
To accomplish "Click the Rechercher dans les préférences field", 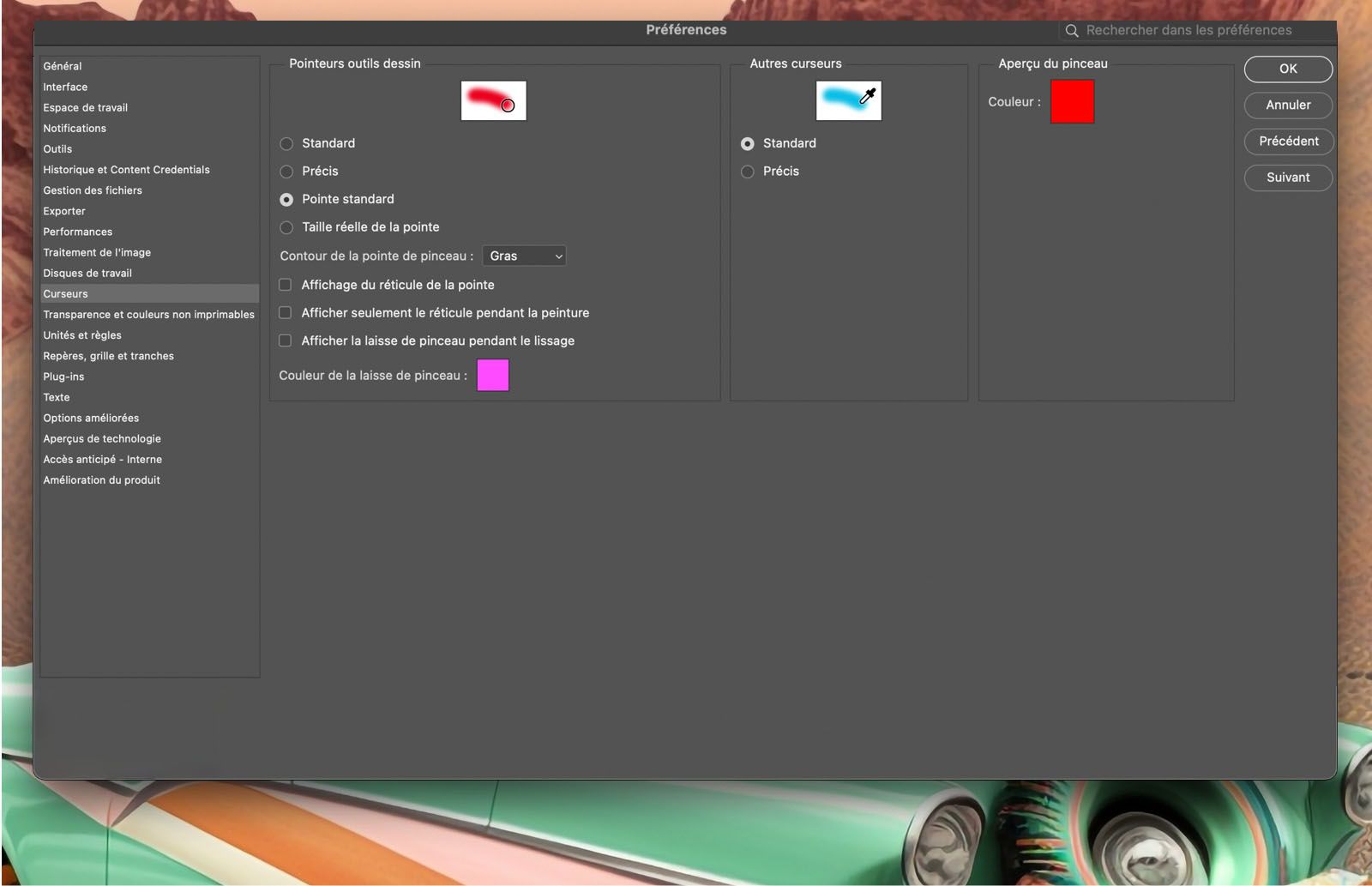I will (1197, 31).
